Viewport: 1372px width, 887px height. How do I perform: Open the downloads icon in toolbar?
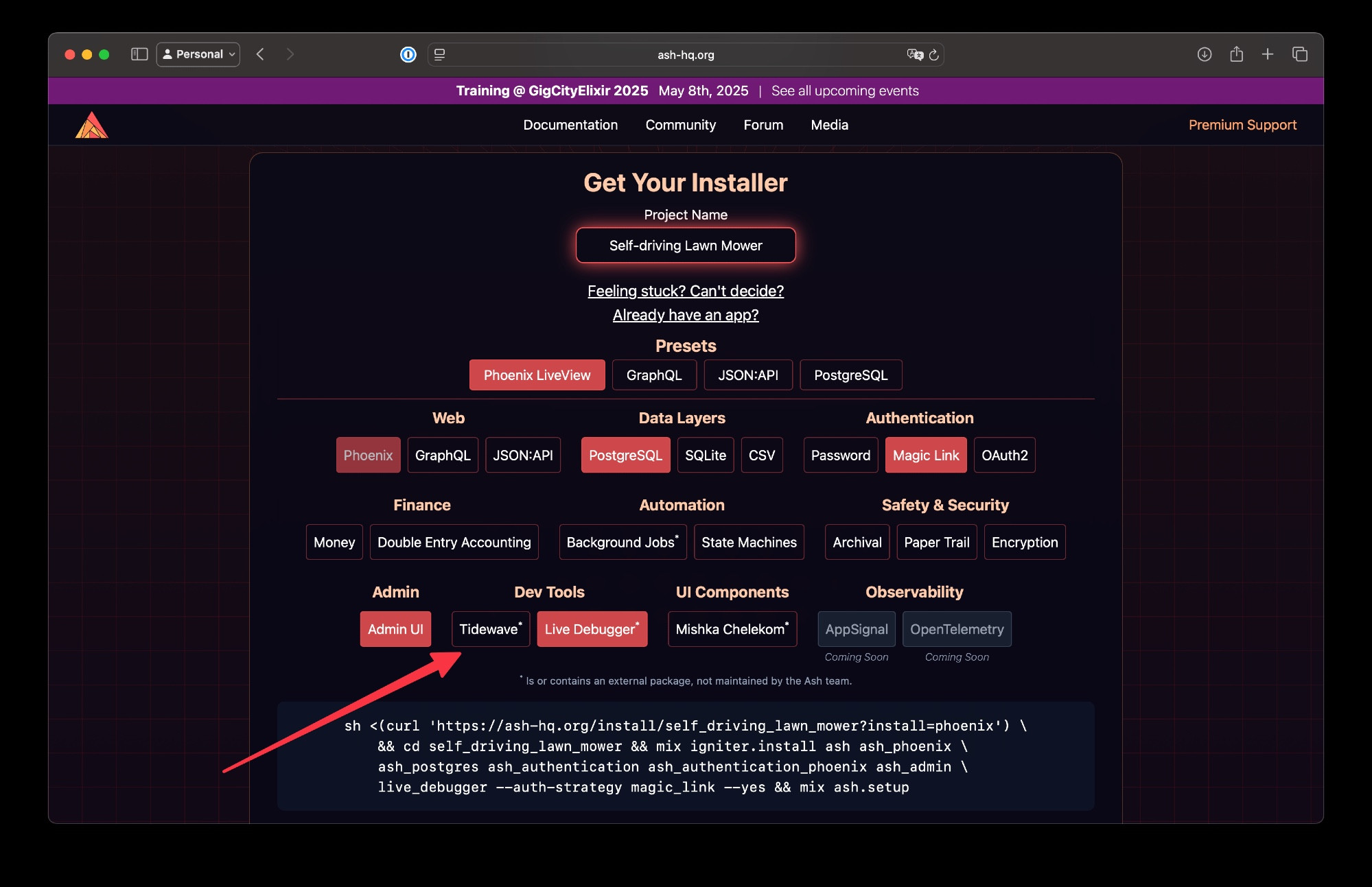(x=1205, y=54)
